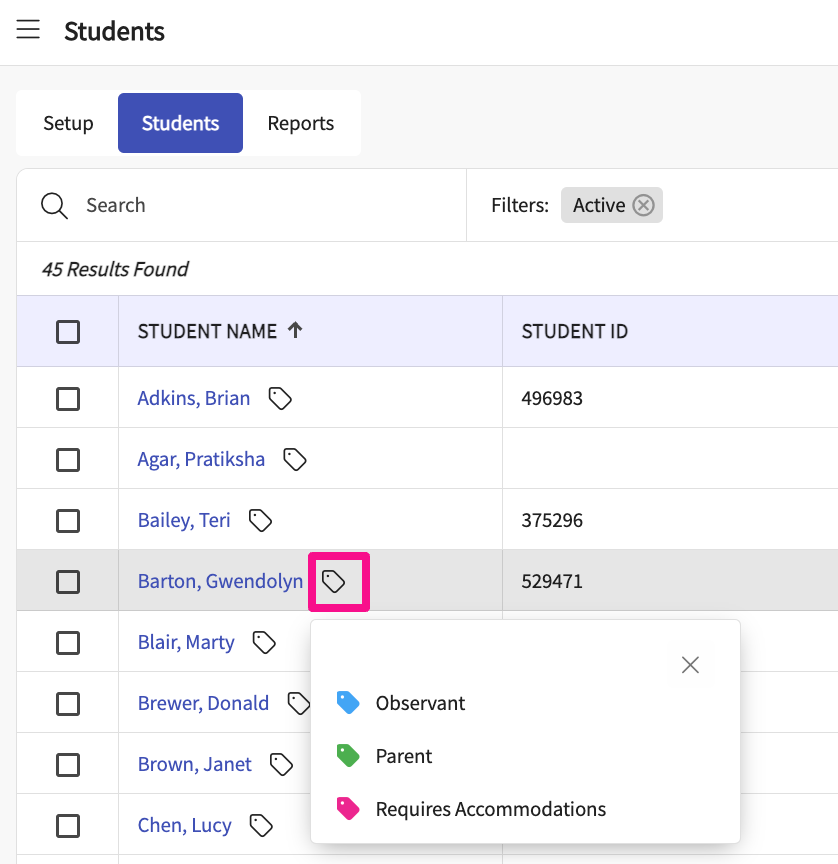Open the hamburger navigation menu
838x864 pixels.
[28, 30]
